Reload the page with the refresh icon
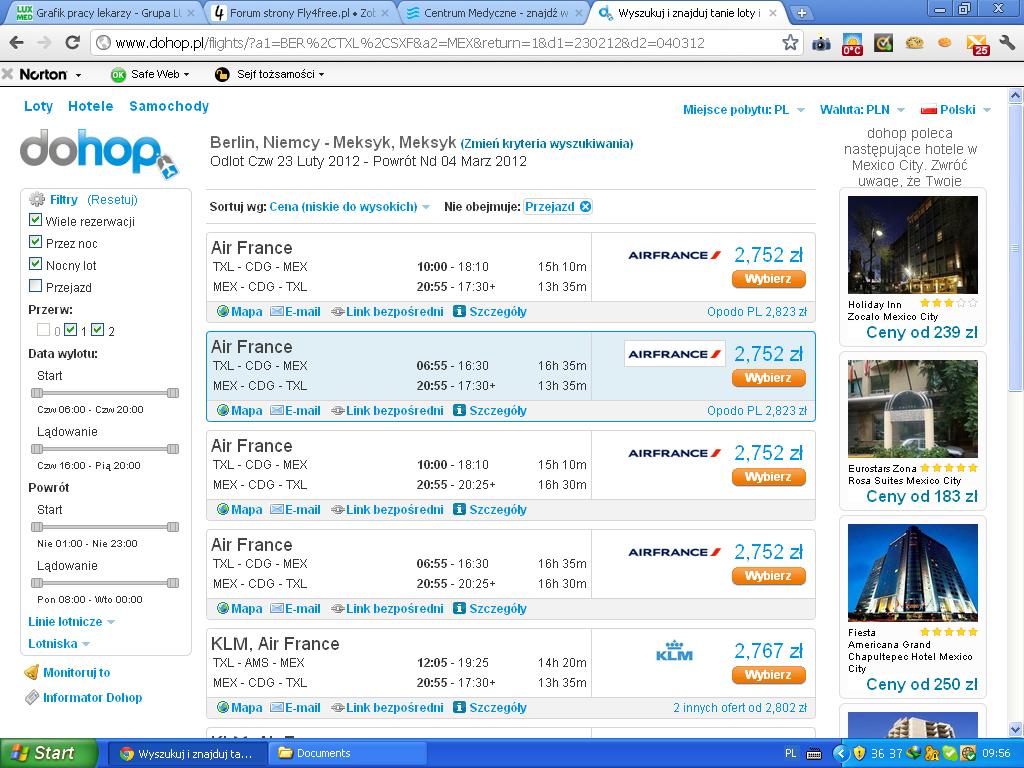Image resolution: width=1024 pixels, height=768 pixels. [x=72, y=43]
